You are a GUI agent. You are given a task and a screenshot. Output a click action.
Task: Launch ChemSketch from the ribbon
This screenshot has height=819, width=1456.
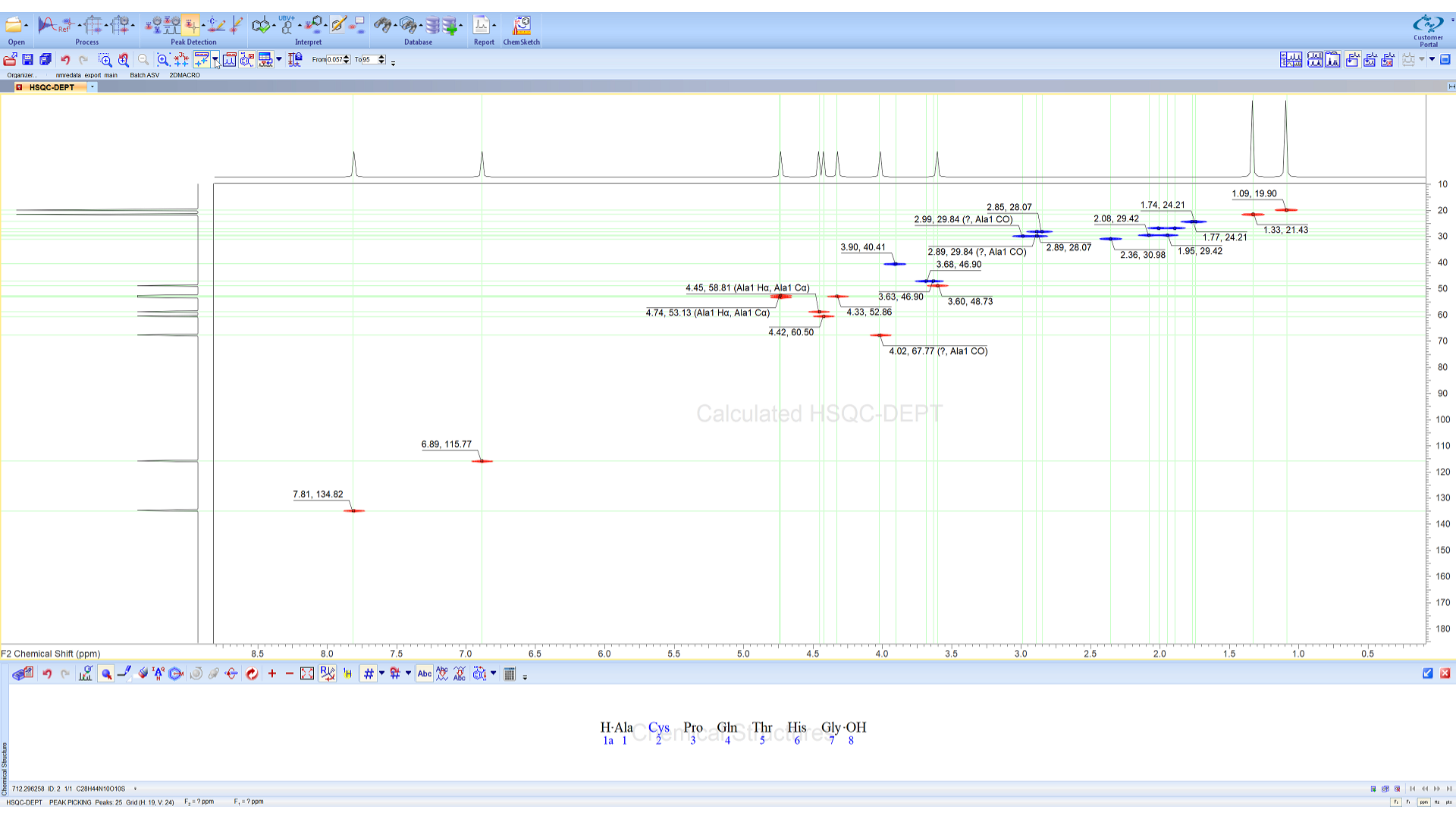521,25
